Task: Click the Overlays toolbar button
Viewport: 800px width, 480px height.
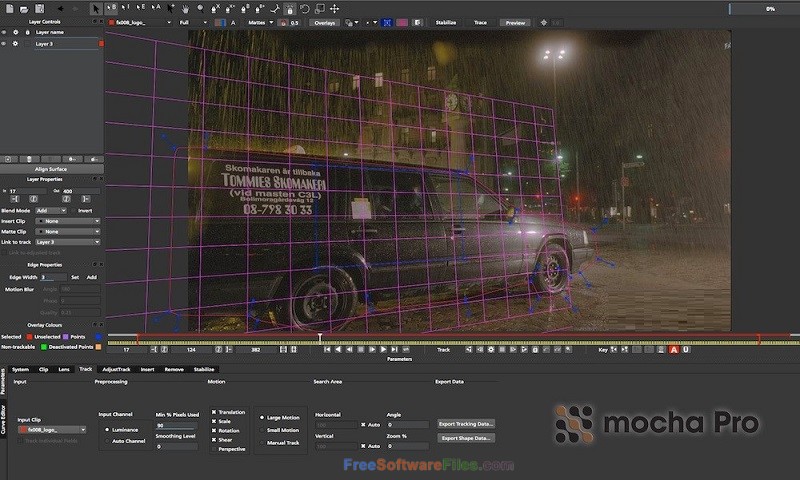Action: [x=324, y=22]
